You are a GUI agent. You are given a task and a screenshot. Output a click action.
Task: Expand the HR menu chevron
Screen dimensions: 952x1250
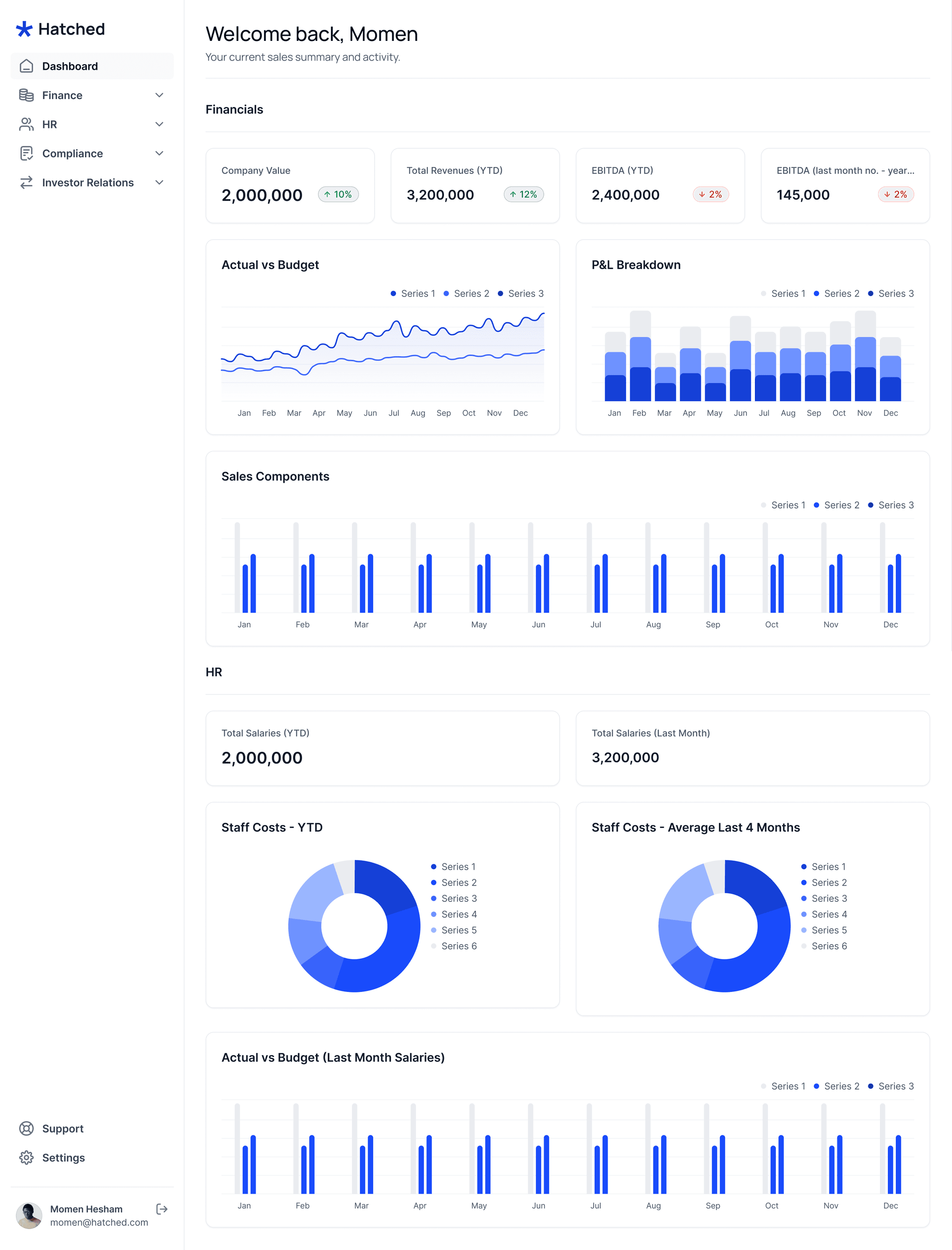click(x=159, y=124)
